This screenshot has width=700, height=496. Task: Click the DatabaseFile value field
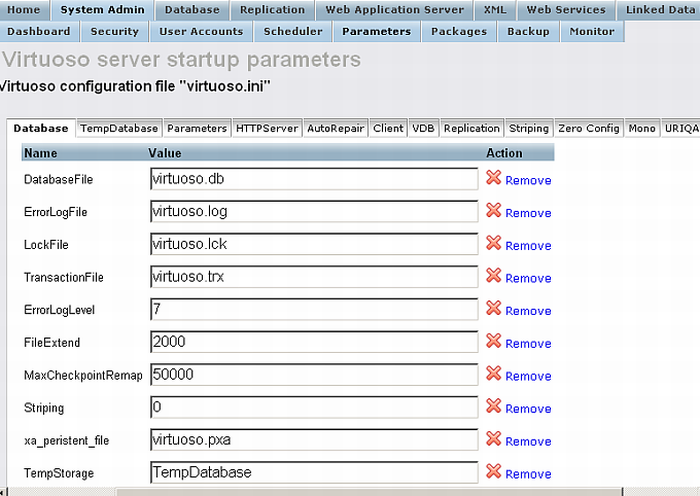coord(314,179)
